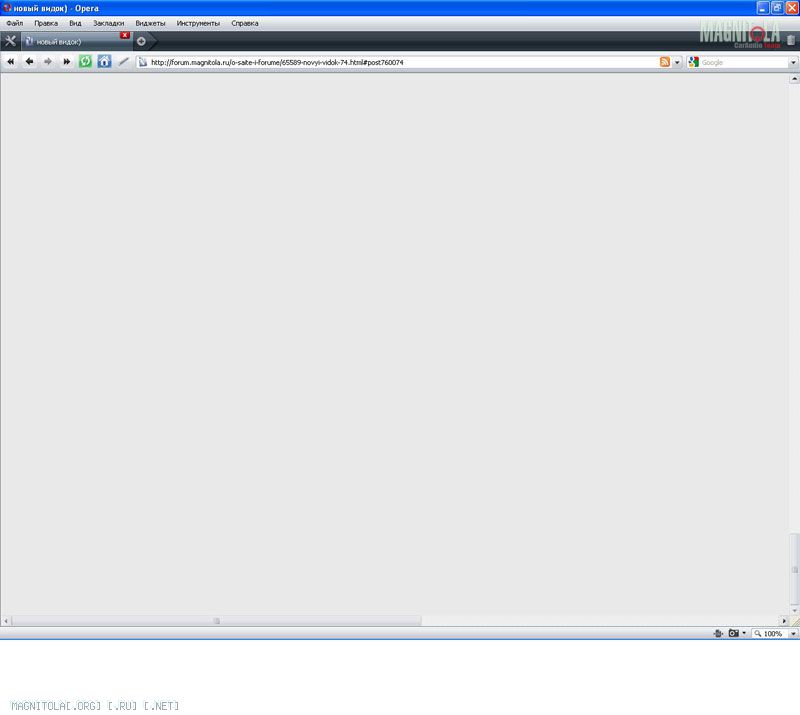Screen dimensions: 800x715
Task: Toggle fit-to-width status bar icon
Action: coord(718,633)
